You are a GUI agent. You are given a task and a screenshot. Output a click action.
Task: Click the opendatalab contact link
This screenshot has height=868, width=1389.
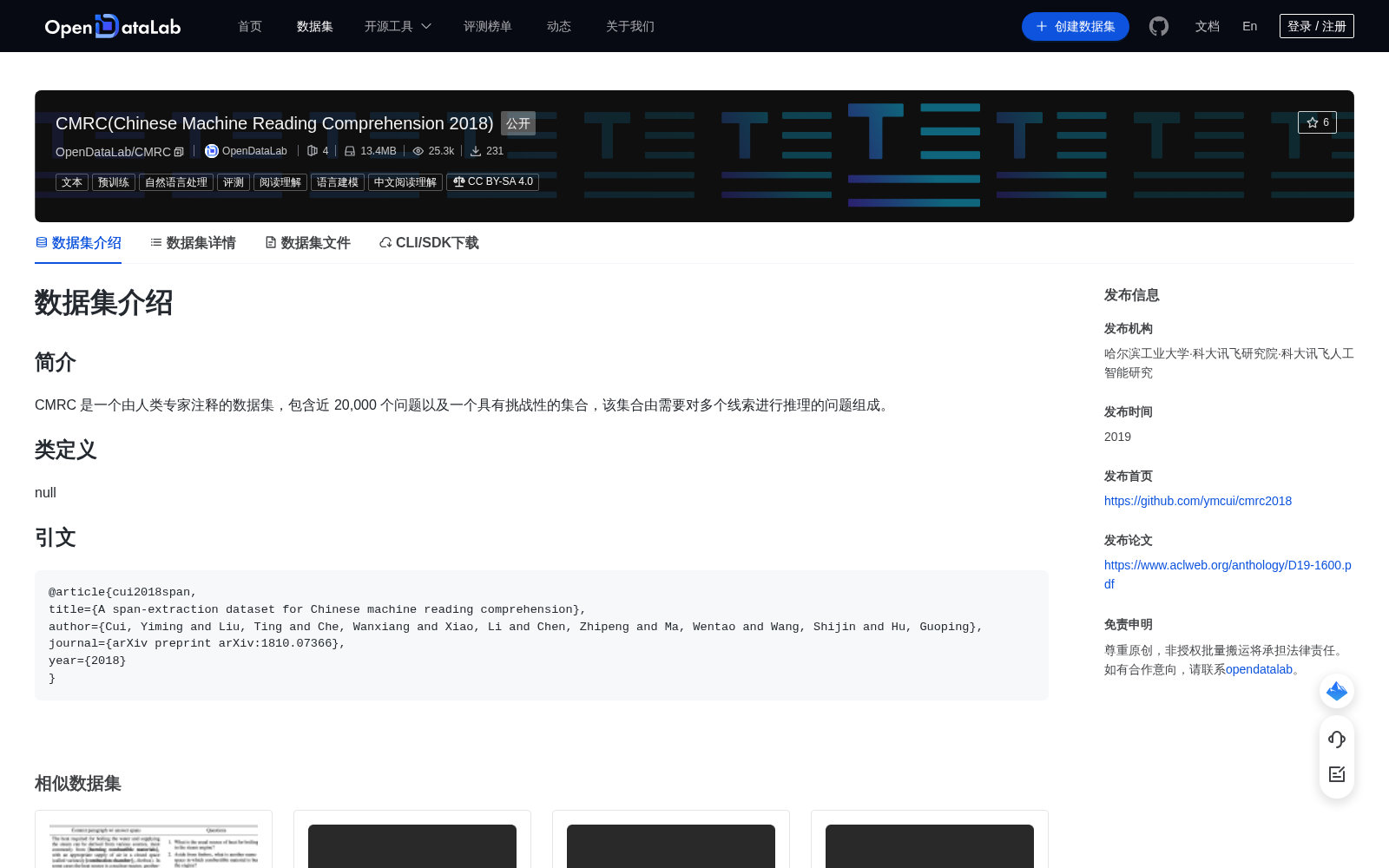pyautogui.click(x=1259, y=669)
